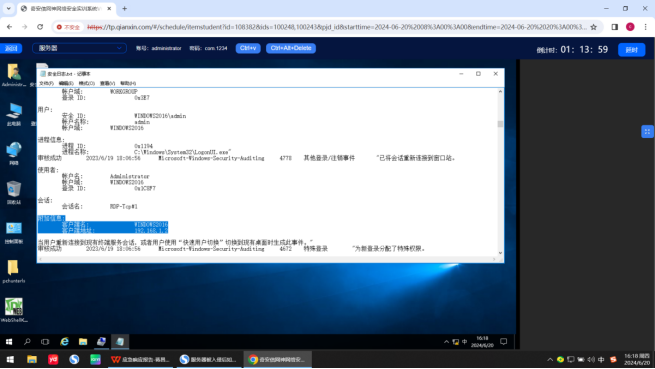Click the host Sogou input tray icon
The height and width of the screenshot is (369, 655).
pos(613,359)
